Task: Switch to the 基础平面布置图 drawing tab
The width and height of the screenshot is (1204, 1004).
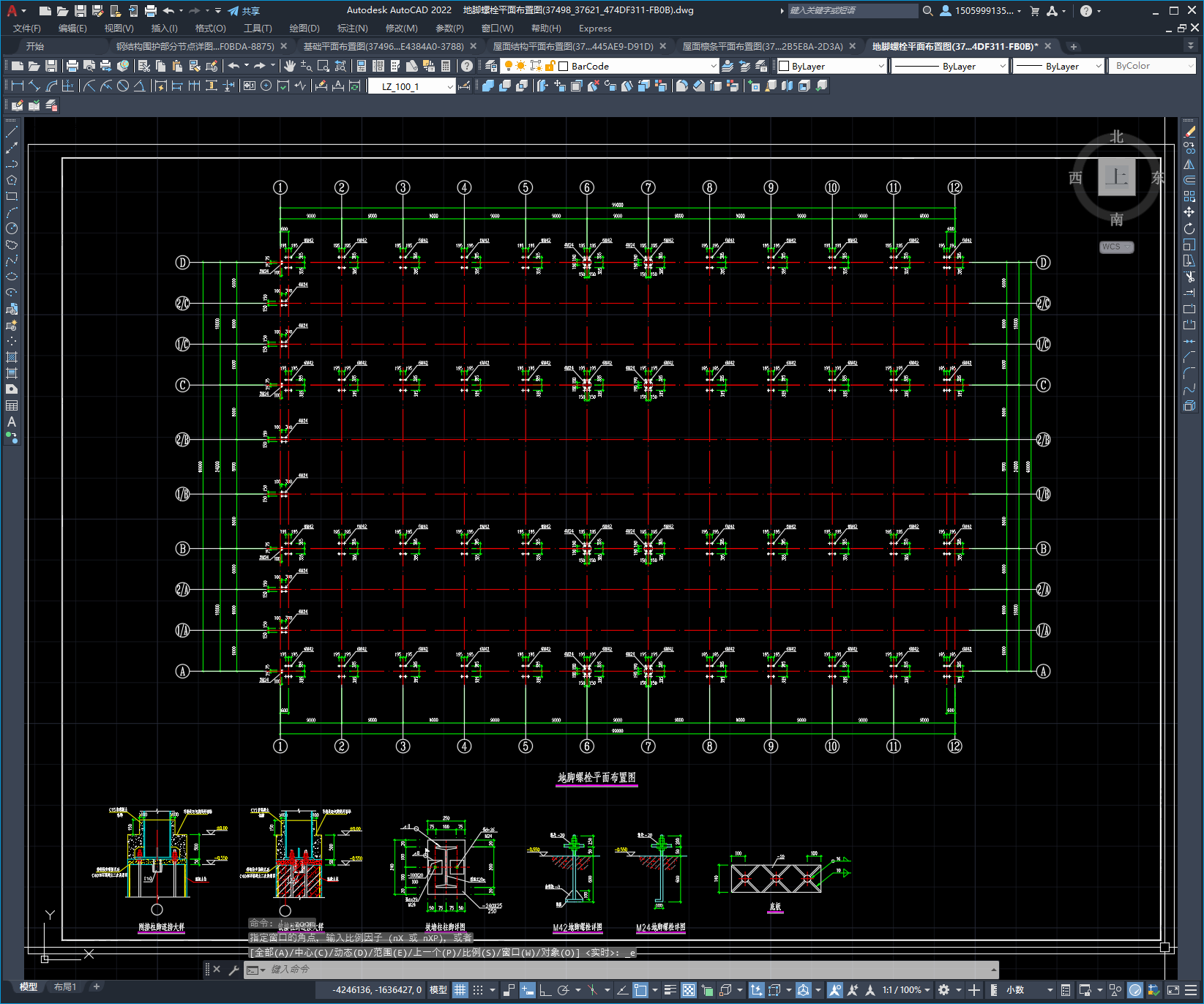Action: click(x=384, y=46)
